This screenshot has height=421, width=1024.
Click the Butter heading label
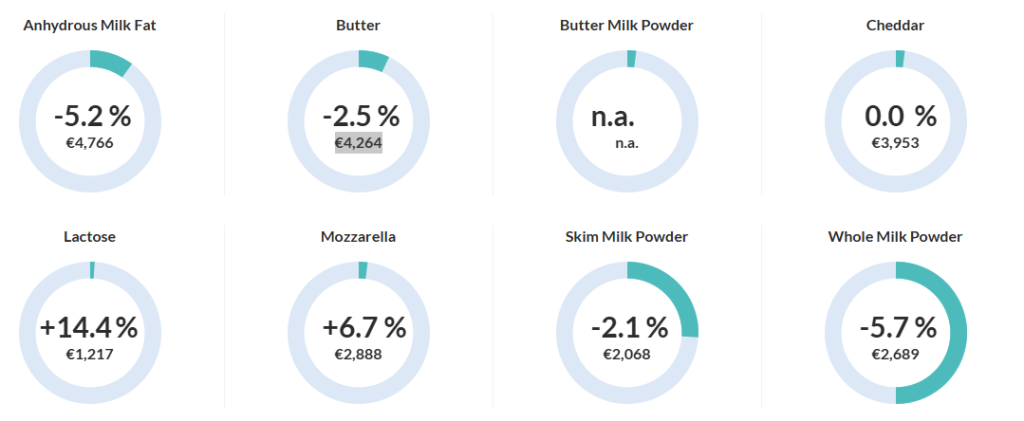358,25
